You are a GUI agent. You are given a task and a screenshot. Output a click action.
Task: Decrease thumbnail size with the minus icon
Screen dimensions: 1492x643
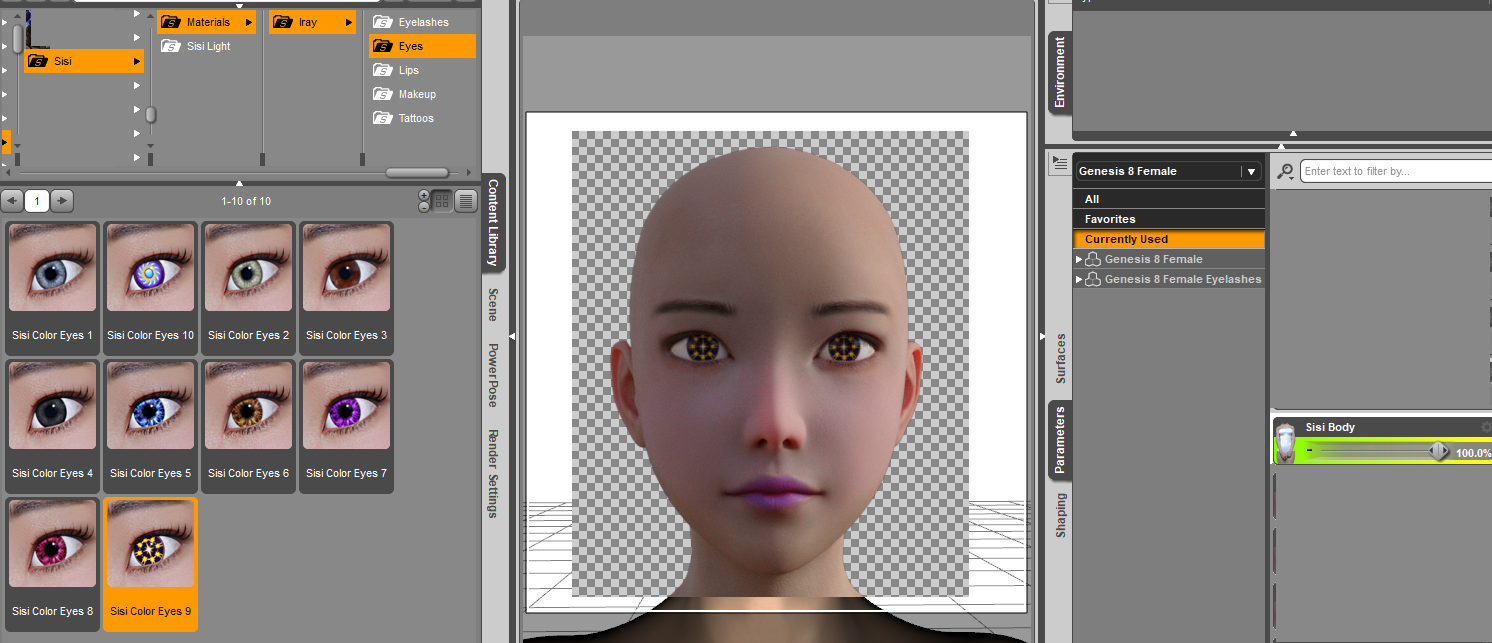424,207
